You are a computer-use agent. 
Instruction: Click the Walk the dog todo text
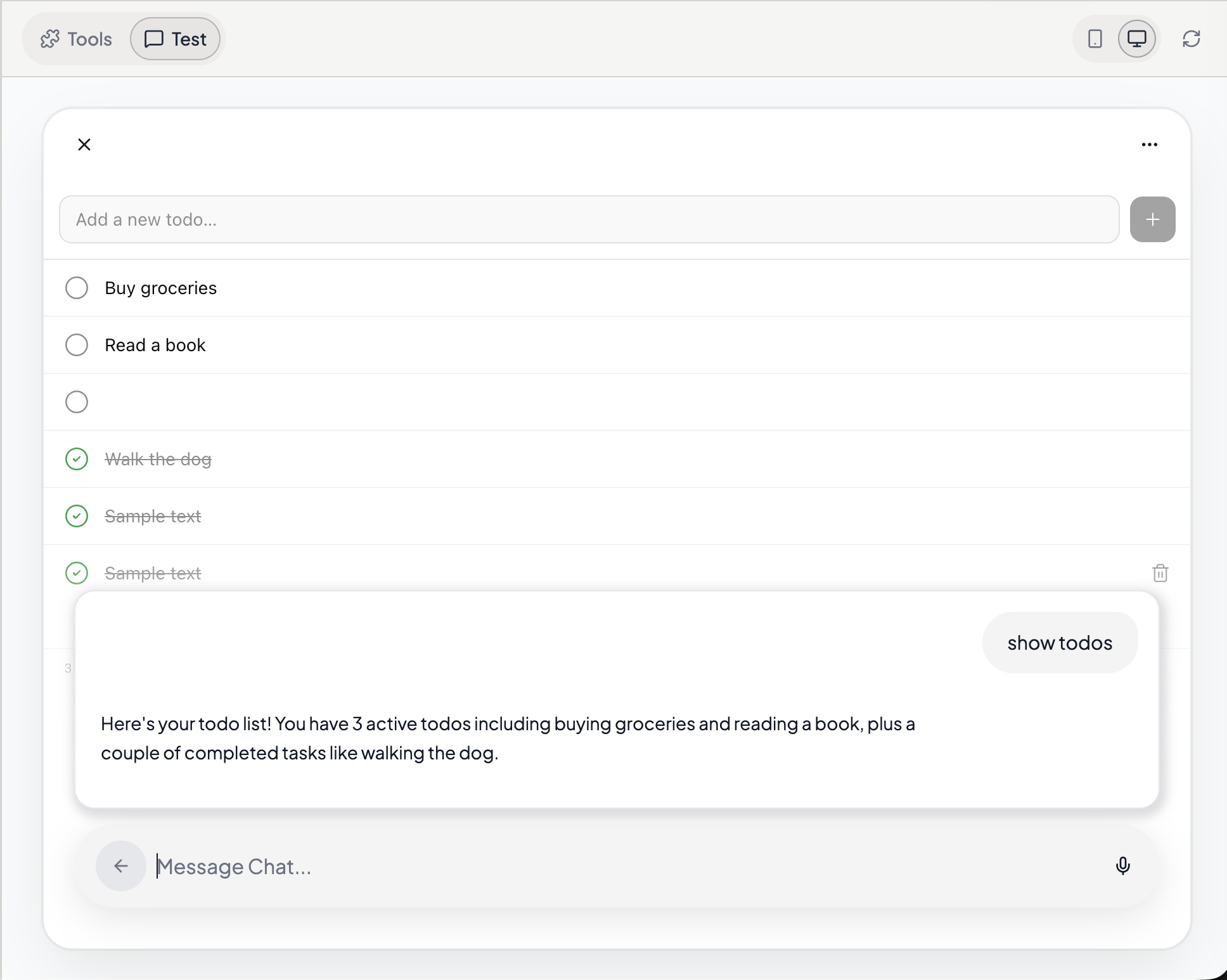pos(158,459)
